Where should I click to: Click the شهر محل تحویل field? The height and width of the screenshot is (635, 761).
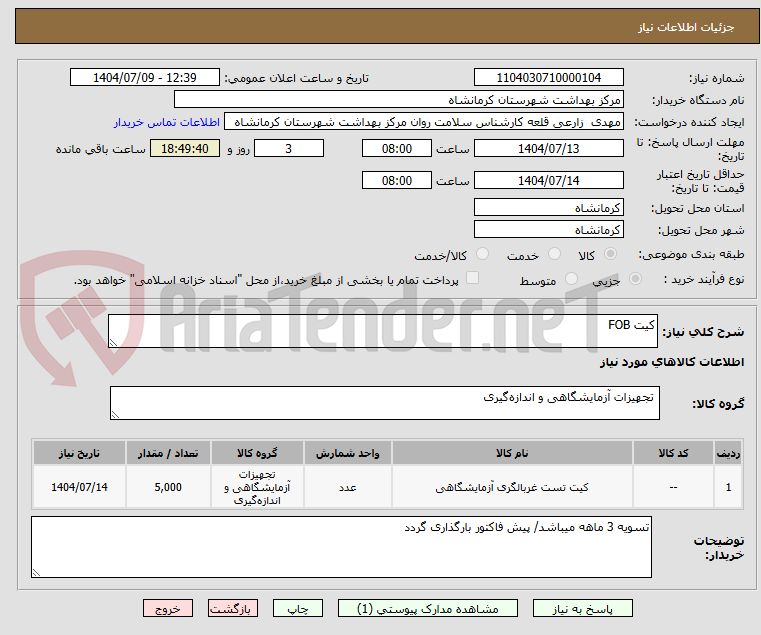pyautogui.click(x=548, y=229)
